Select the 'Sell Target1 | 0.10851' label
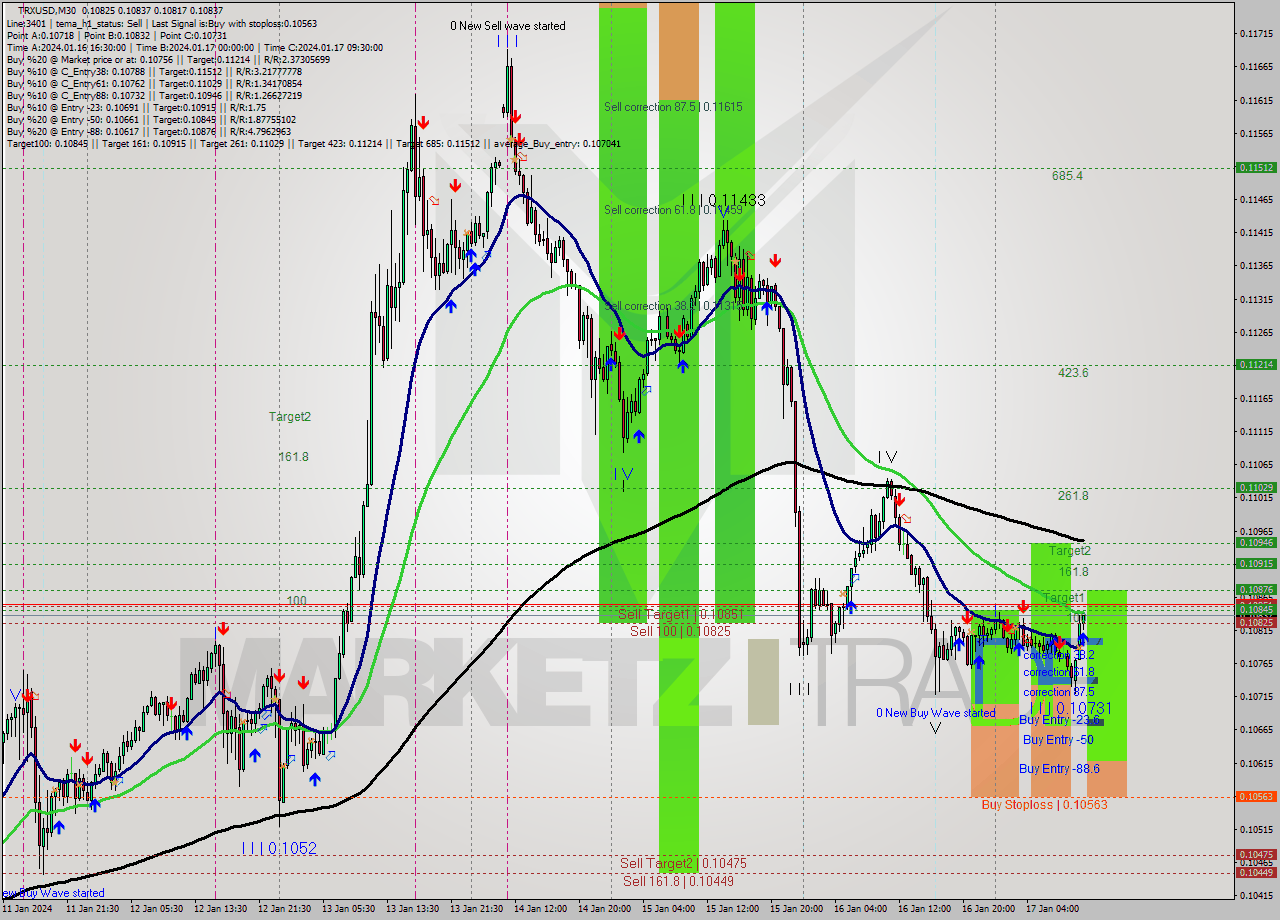1280x920 pixels. click(x=681, y=614)
